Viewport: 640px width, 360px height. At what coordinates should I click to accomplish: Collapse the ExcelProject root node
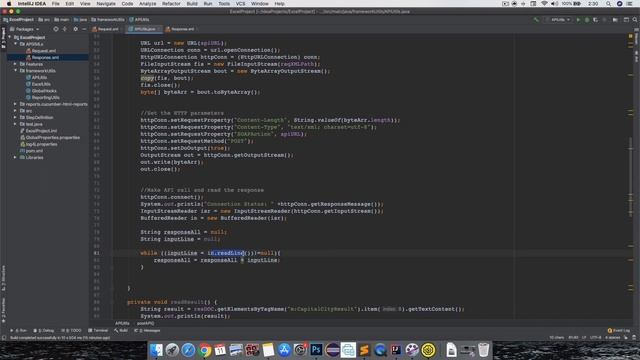tap(10, 37)
